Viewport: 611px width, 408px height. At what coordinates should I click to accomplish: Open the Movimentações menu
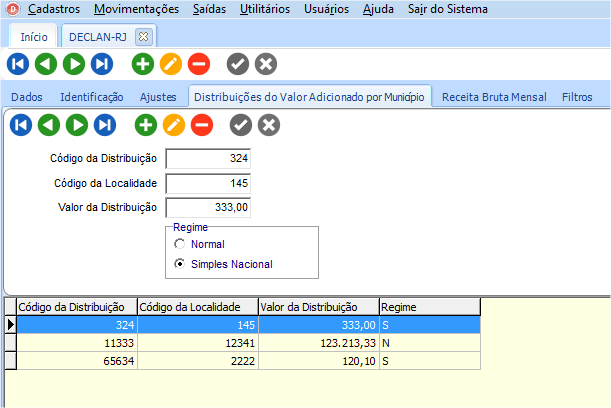coord(136,9)
